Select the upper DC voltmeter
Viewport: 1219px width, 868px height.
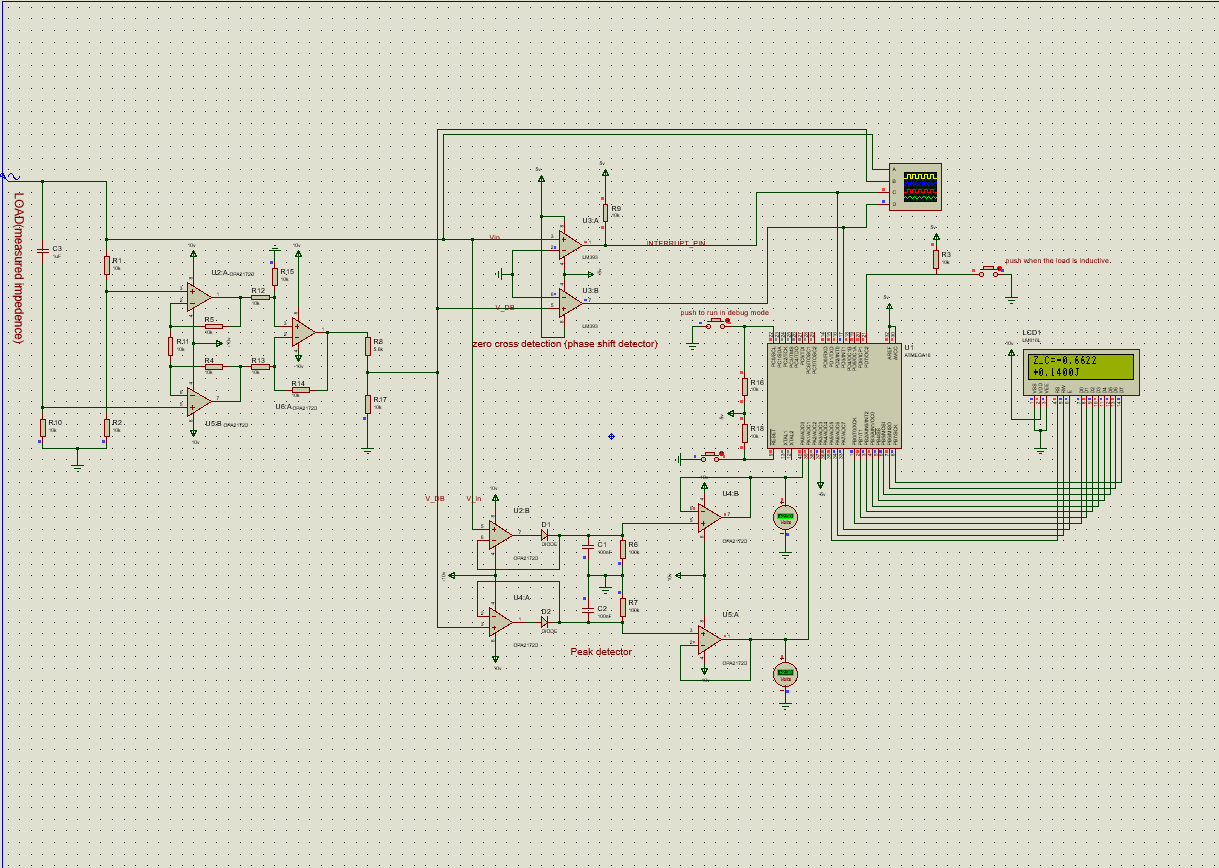click(x=785, y=517)
